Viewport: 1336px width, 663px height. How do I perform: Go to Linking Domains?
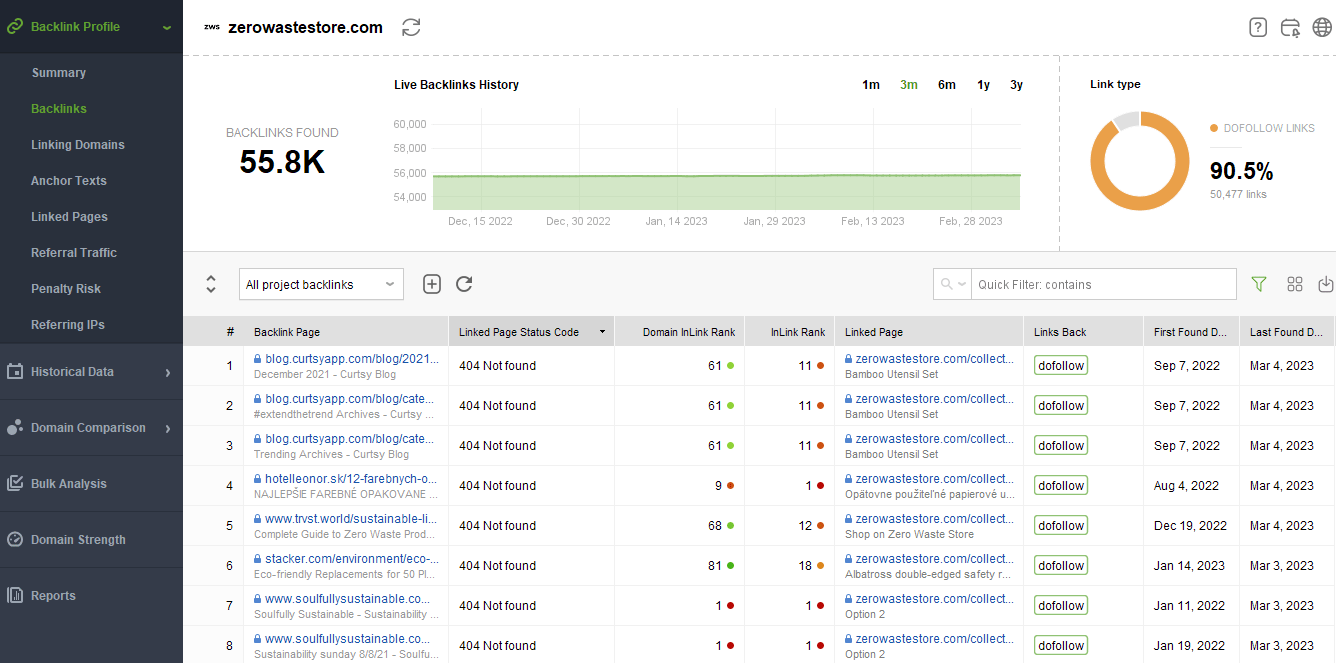coord(78,145)
